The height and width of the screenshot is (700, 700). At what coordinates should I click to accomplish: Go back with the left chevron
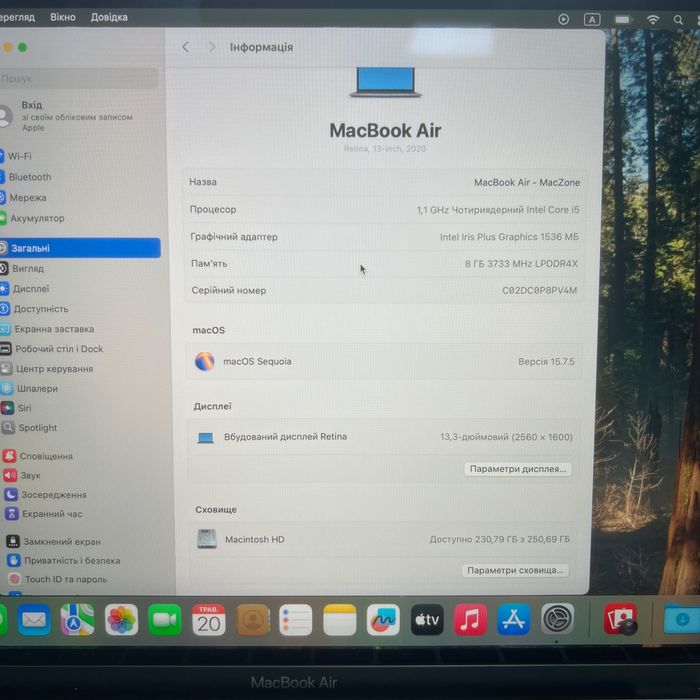[x=186, y=47]
